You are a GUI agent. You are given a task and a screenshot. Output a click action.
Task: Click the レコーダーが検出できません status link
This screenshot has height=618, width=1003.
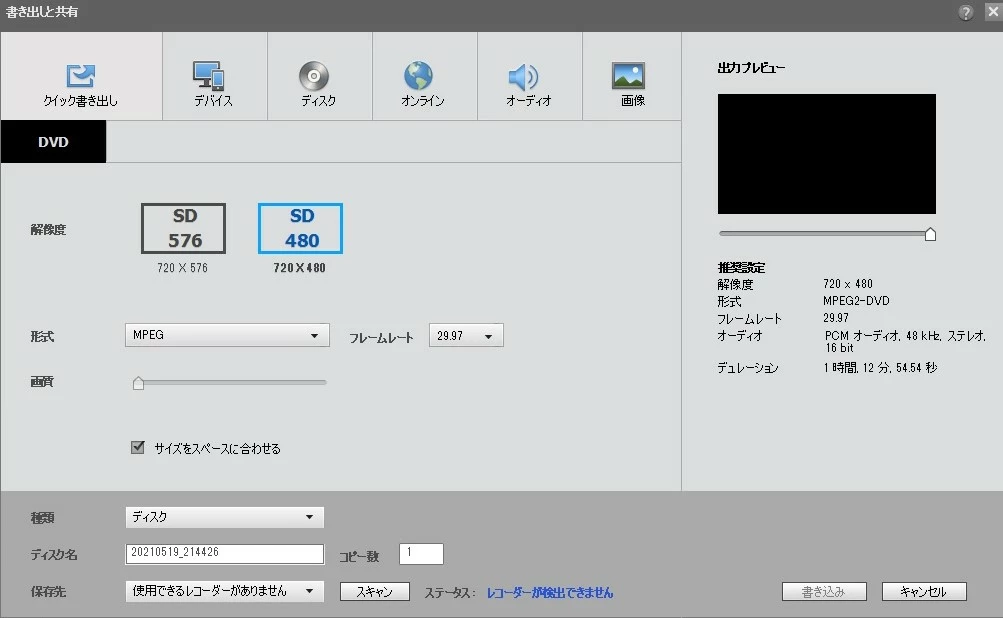point(550,593)
